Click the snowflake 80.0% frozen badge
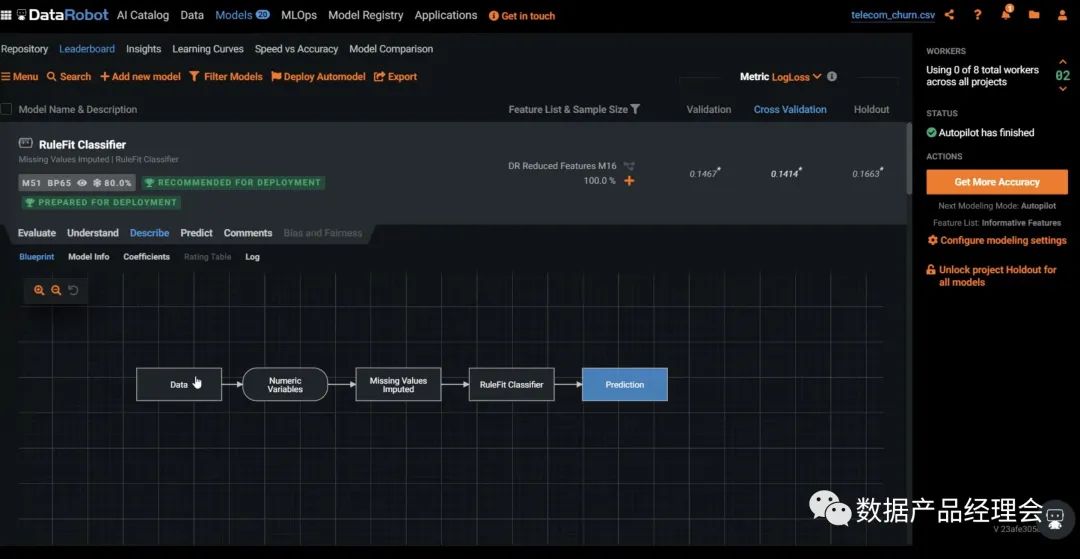Image resolution: width=1080 pixels, height=559 pixels. tap(112, 183)
